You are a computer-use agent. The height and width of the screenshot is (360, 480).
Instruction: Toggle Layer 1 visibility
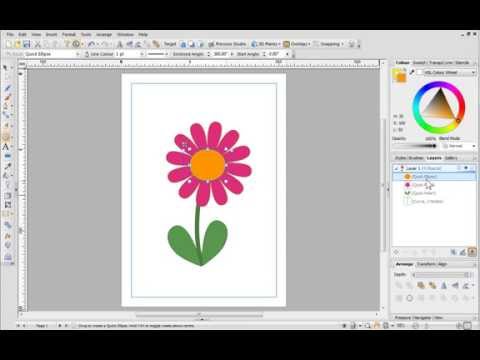[466, 168]
